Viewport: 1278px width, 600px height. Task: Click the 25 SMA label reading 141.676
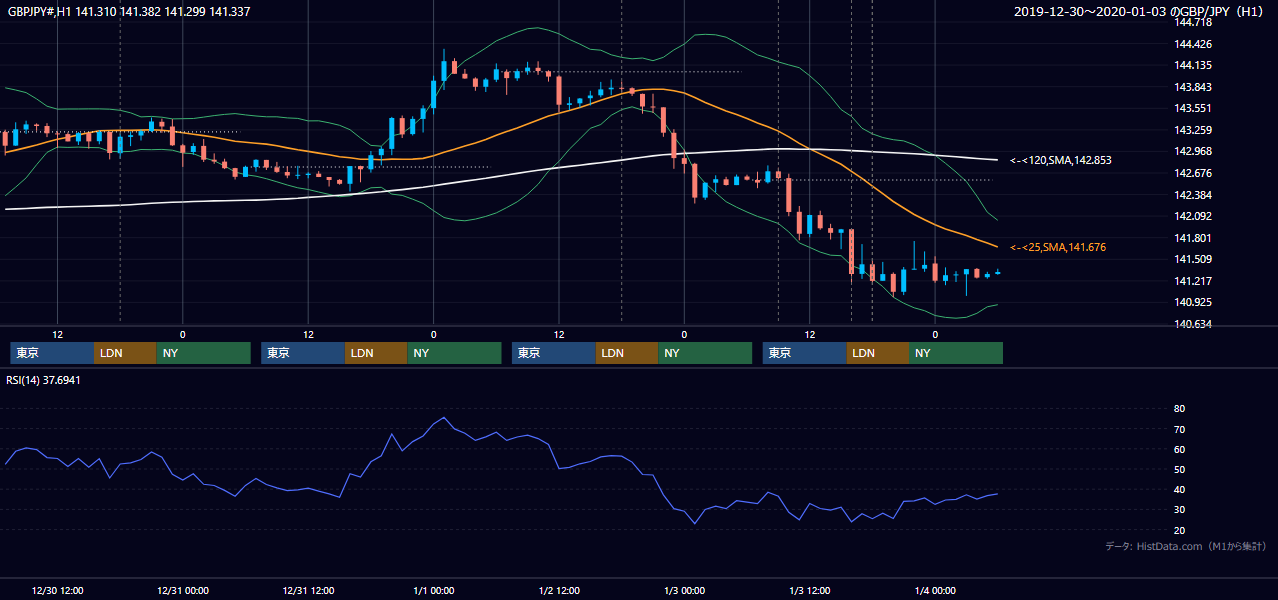[x=1058, y=247]
